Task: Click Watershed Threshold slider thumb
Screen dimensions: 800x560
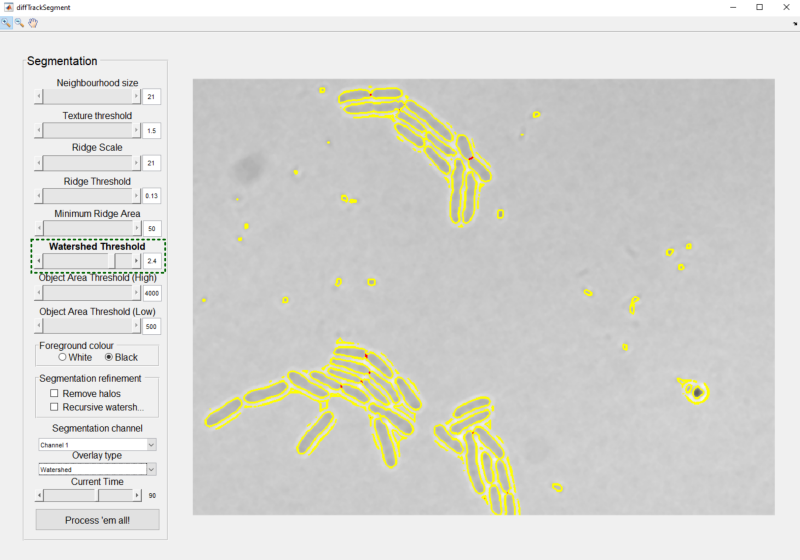Action: (112, 261)
